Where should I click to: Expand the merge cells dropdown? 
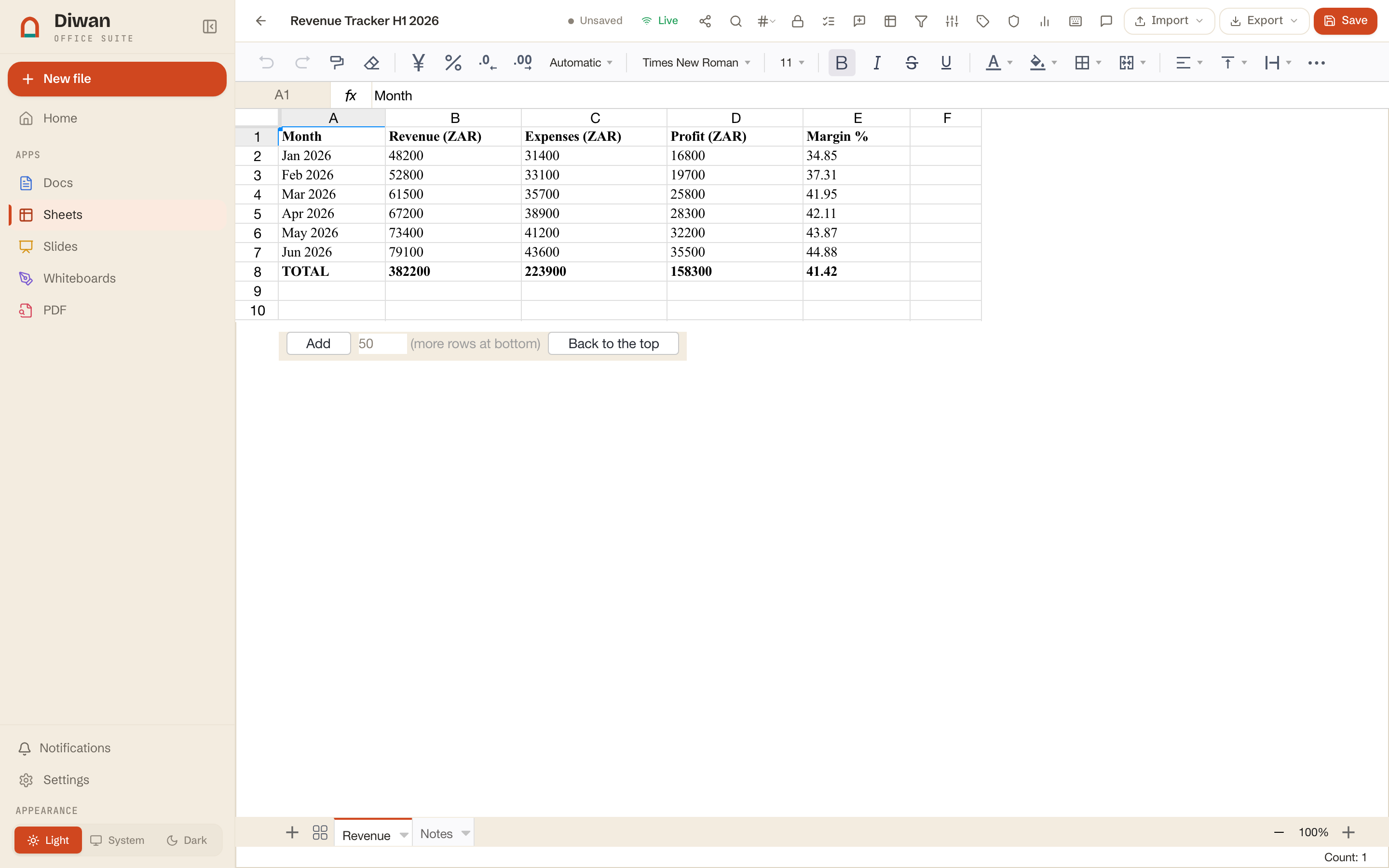(x=1143, y=63)
